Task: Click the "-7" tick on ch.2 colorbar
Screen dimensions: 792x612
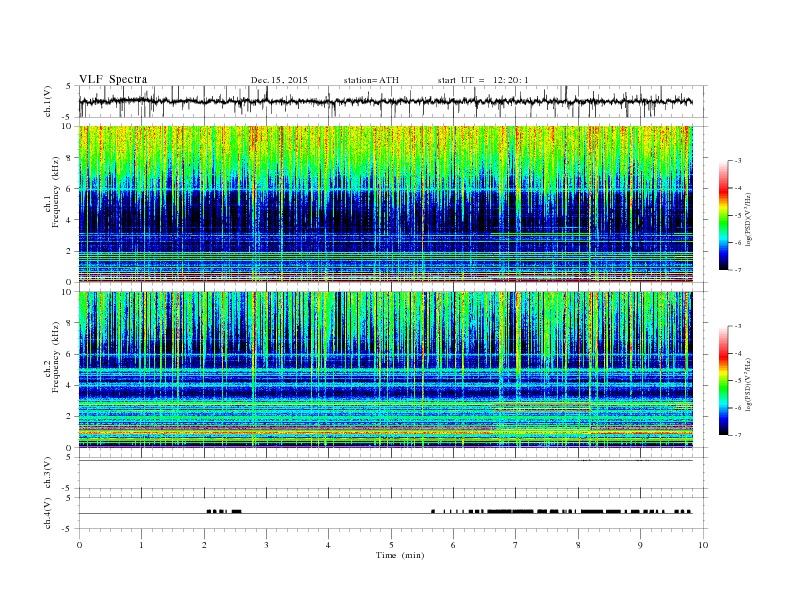Action: coord(738,435)
